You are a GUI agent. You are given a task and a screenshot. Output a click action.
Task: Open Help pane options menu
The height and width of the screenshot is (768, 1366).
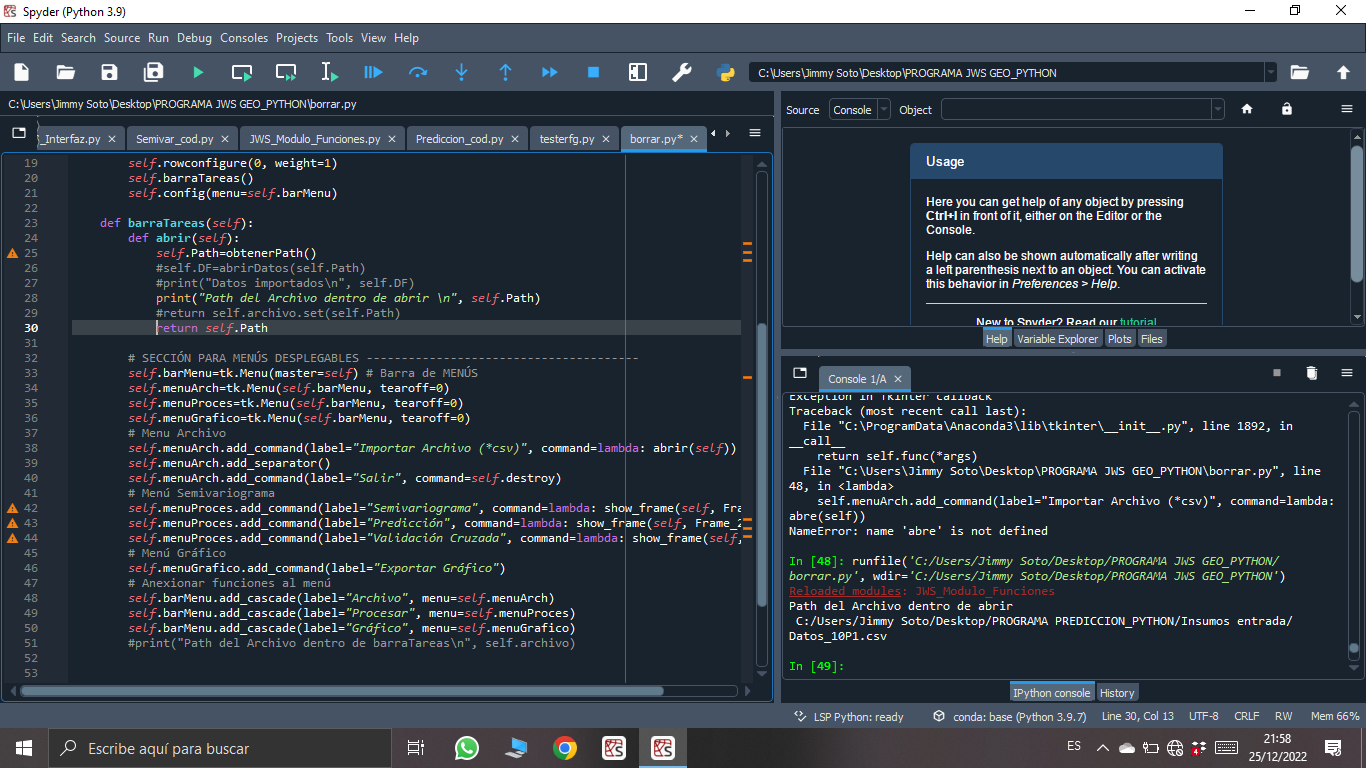(x=1347, y=109)
